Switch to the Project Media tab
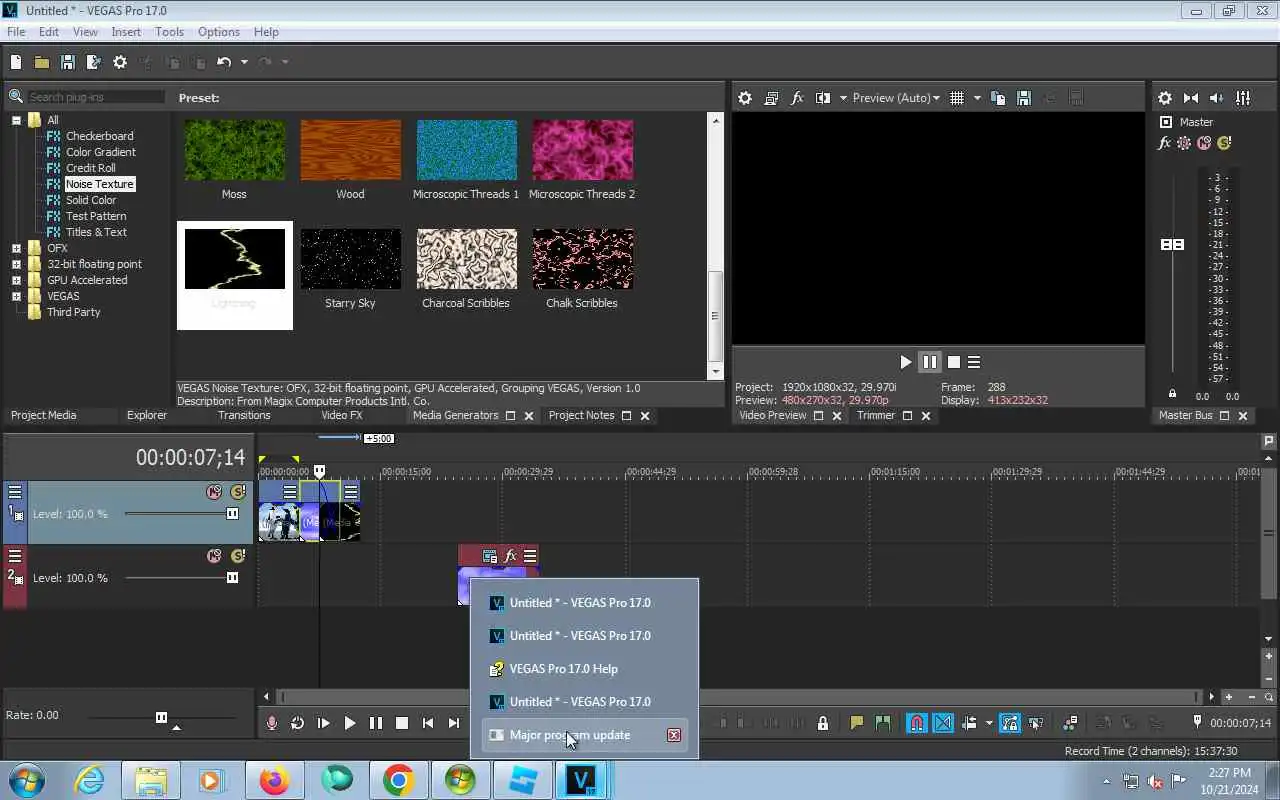 pyautogui.click(x=44, y=415)
